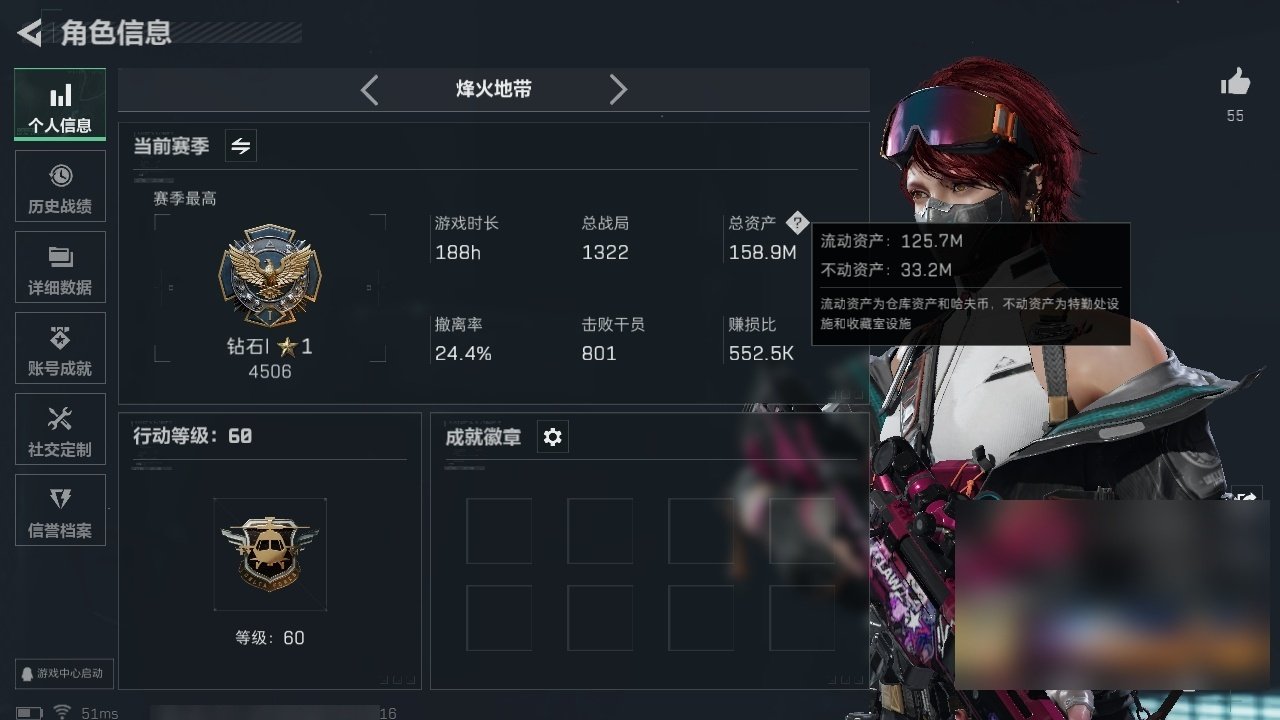Click the 钻石I rank eagle emblem
Screen dimensions: 1280x720
click(x=269, y=275)
